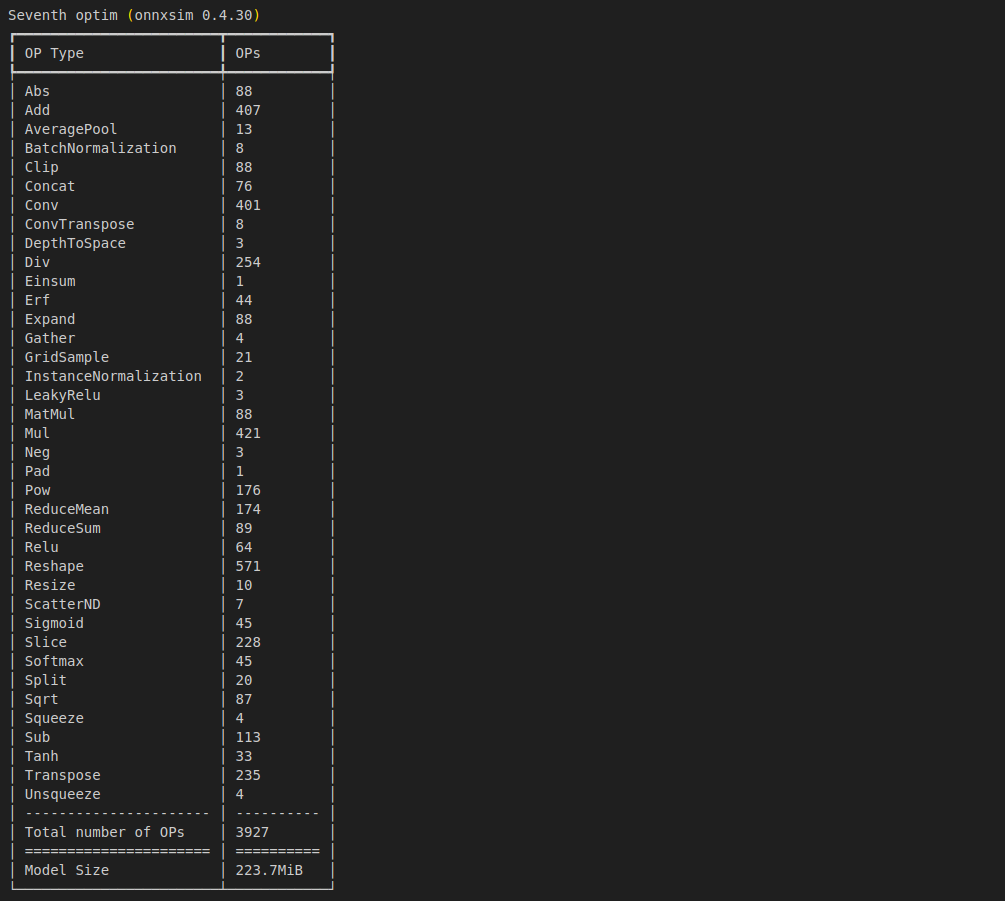Select 'Total number of OPs' label
1005x901 pixels.
pos(104,832)
